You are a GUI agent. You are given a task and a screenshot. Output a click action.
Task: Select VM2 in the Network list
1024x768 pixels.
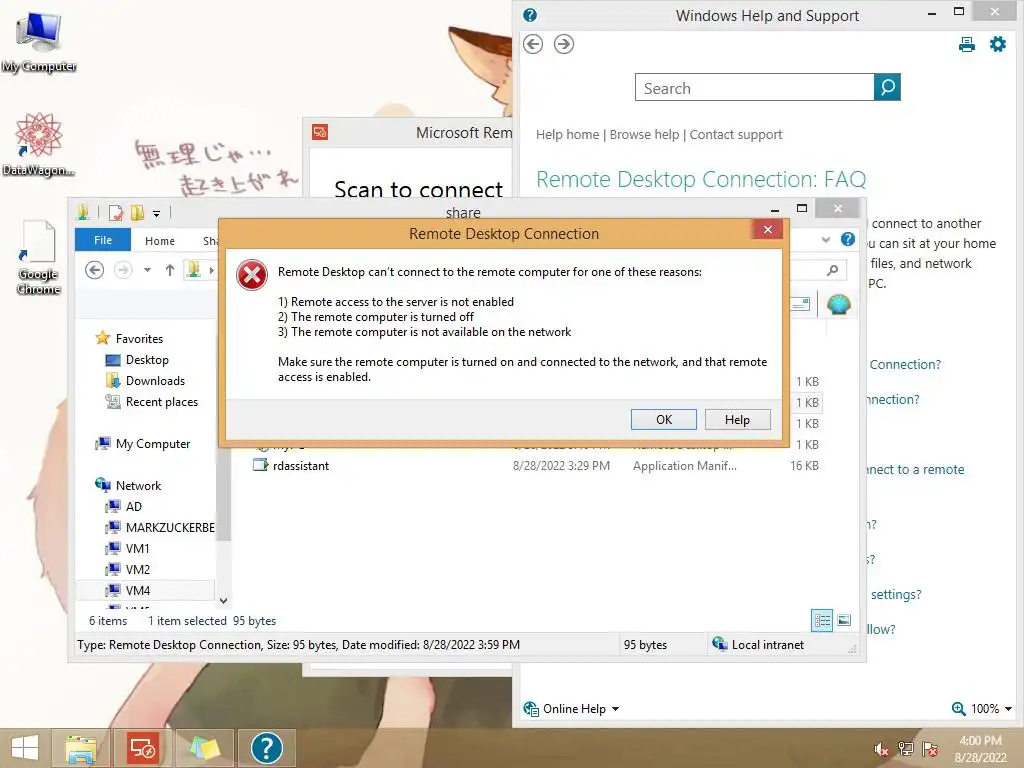127,569
